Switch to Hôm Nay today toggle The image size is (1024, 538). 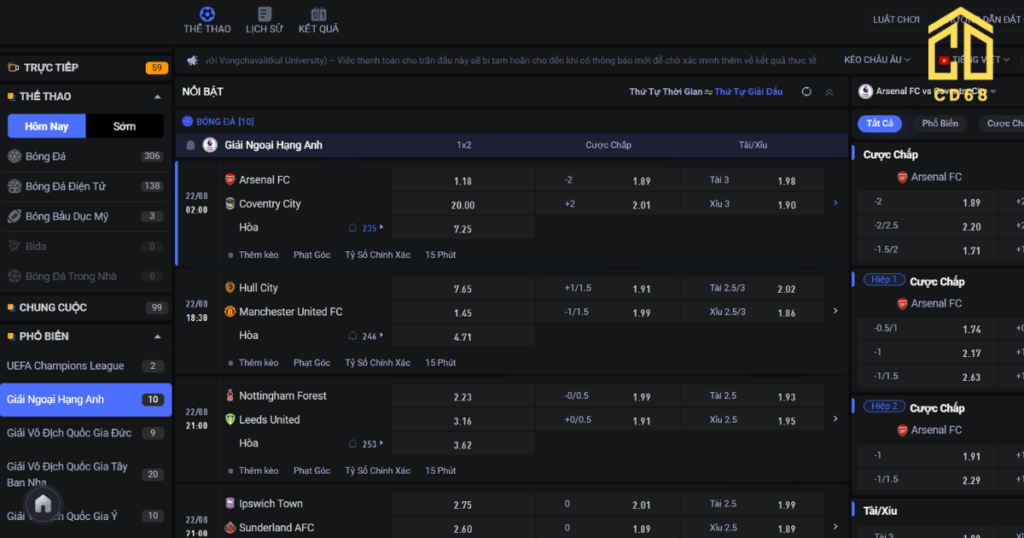[x=46, y=126]
